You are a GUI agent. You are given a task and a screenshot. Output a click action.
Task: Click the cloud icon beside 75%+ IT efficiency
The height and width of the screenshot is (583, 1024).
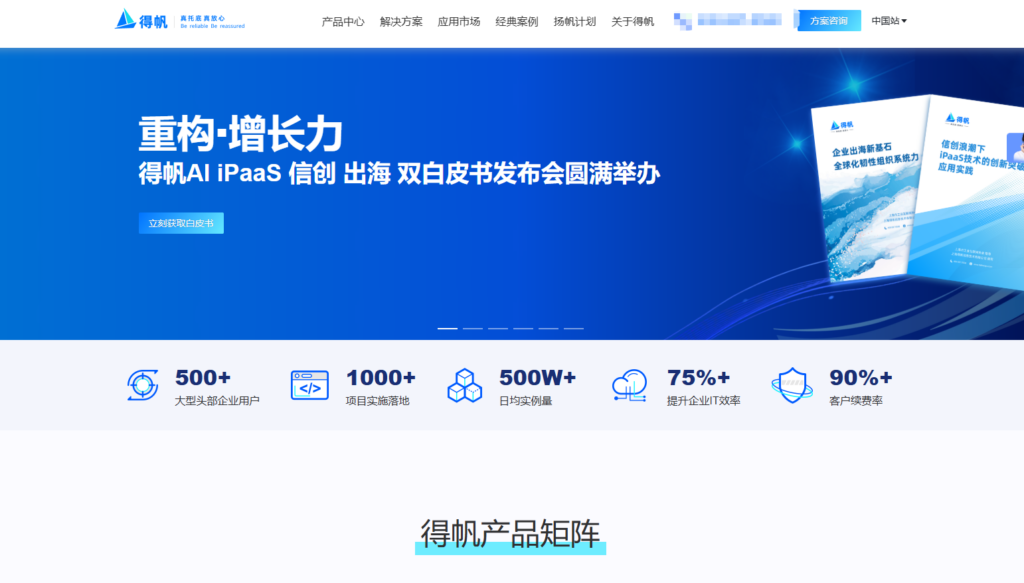(629, 385)
